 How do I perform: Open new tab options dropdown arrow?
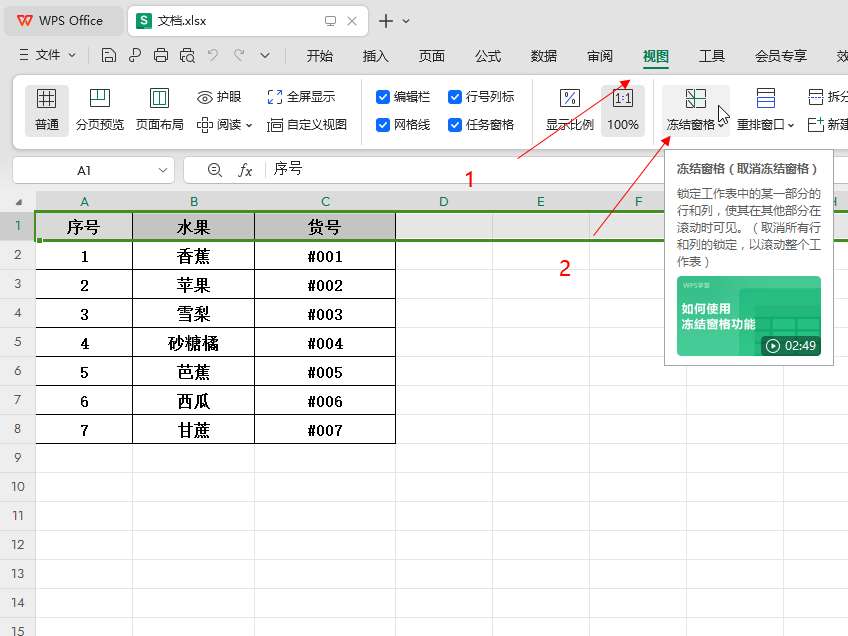tap(406, 21)
